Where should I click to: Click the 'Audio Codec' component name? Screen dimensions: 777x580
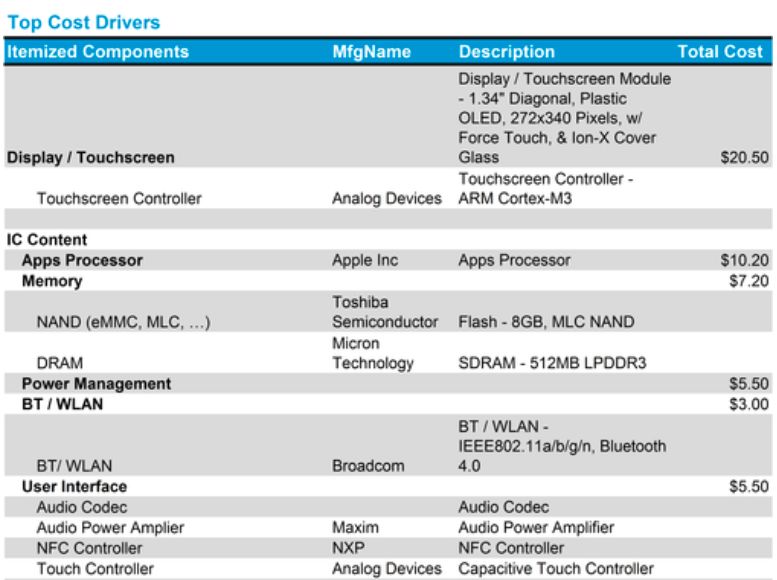pyautogui.click(x=82, y=507)
